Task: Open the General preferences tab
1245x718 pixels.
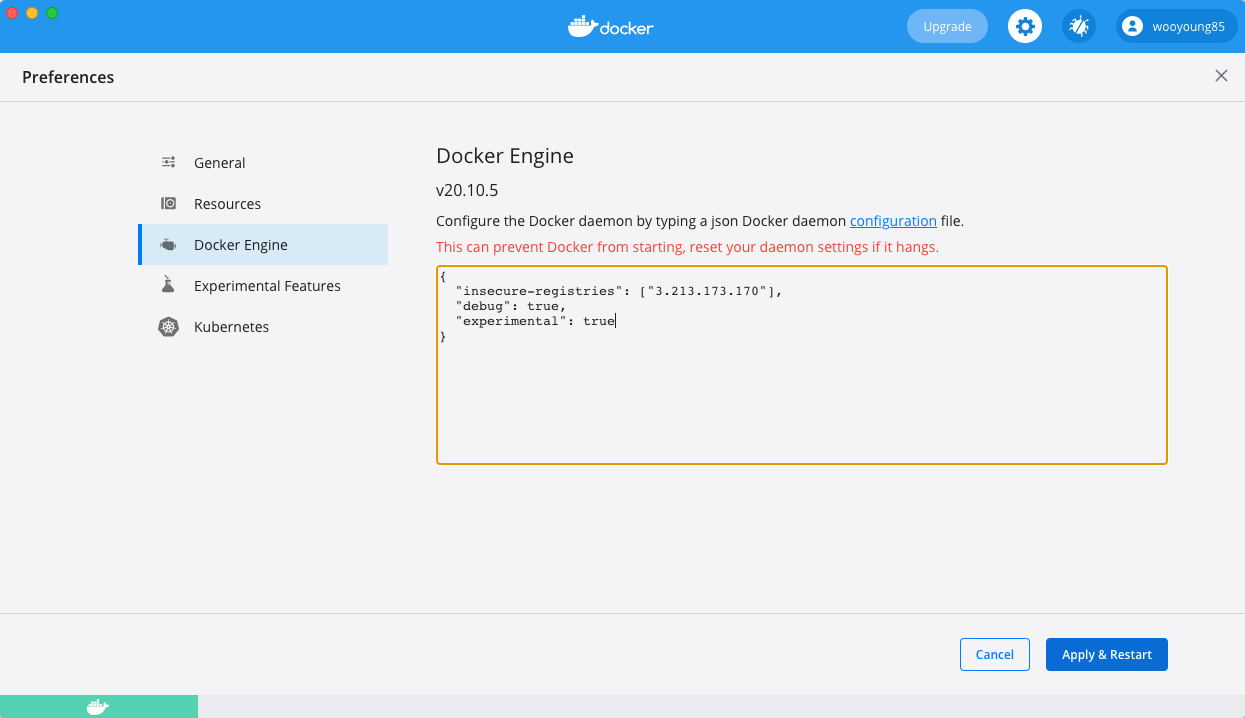Action: 263,163
